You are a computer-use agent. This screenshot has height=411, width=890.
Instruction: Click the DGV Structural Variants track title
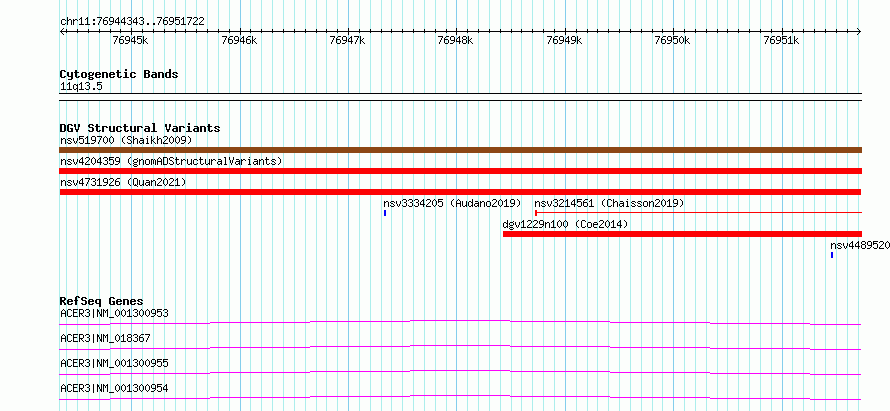click(x=140, y=128)
